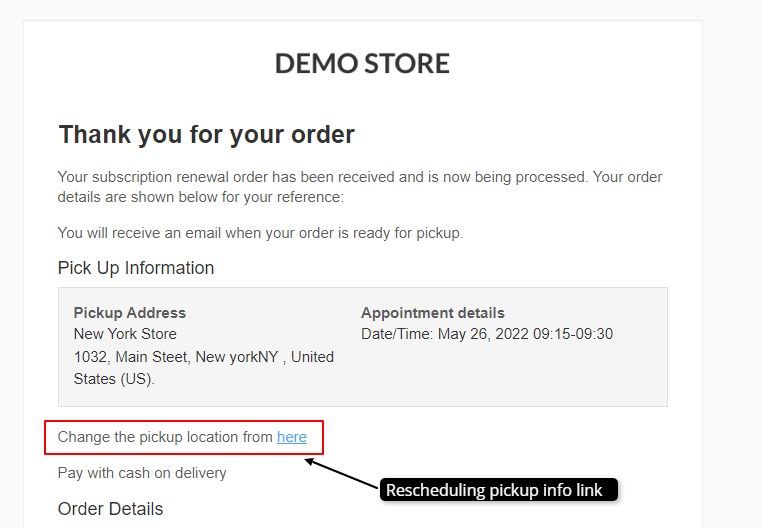761x528 pixels.
Task: Click the DEMO STORE header title
Action: 362,64
